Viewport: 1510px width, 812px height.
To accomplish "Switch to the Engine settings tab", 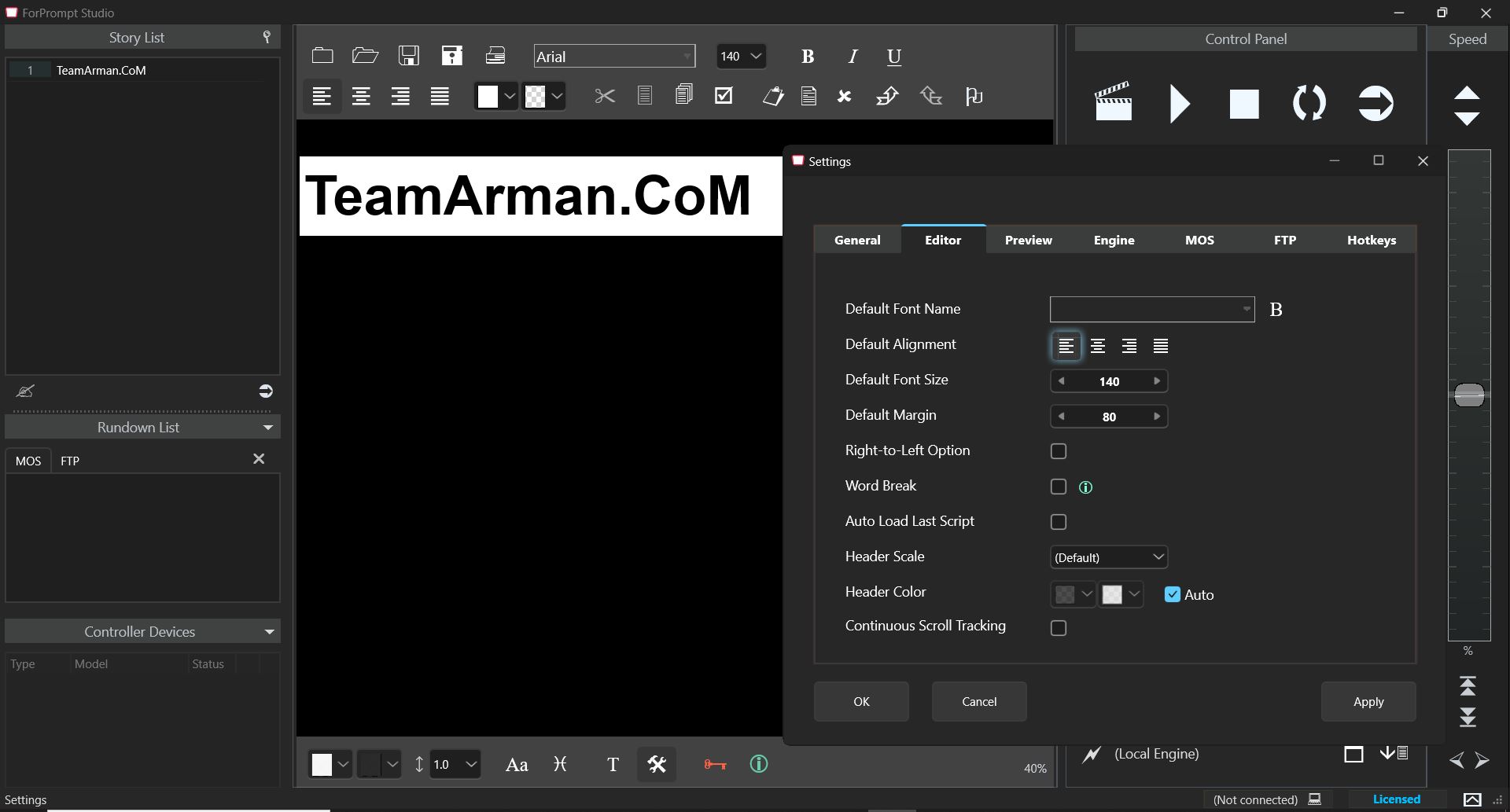I will pyautogui.click(x=1114, y=240).
